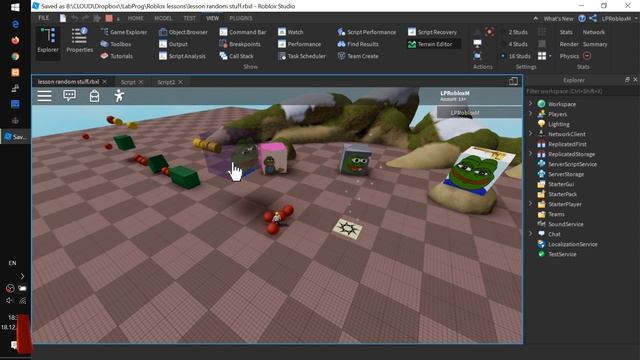Switch to the MODEL ribbon tab
The width and height of the screenshot is (640, 360).
[x=163, y=18]
